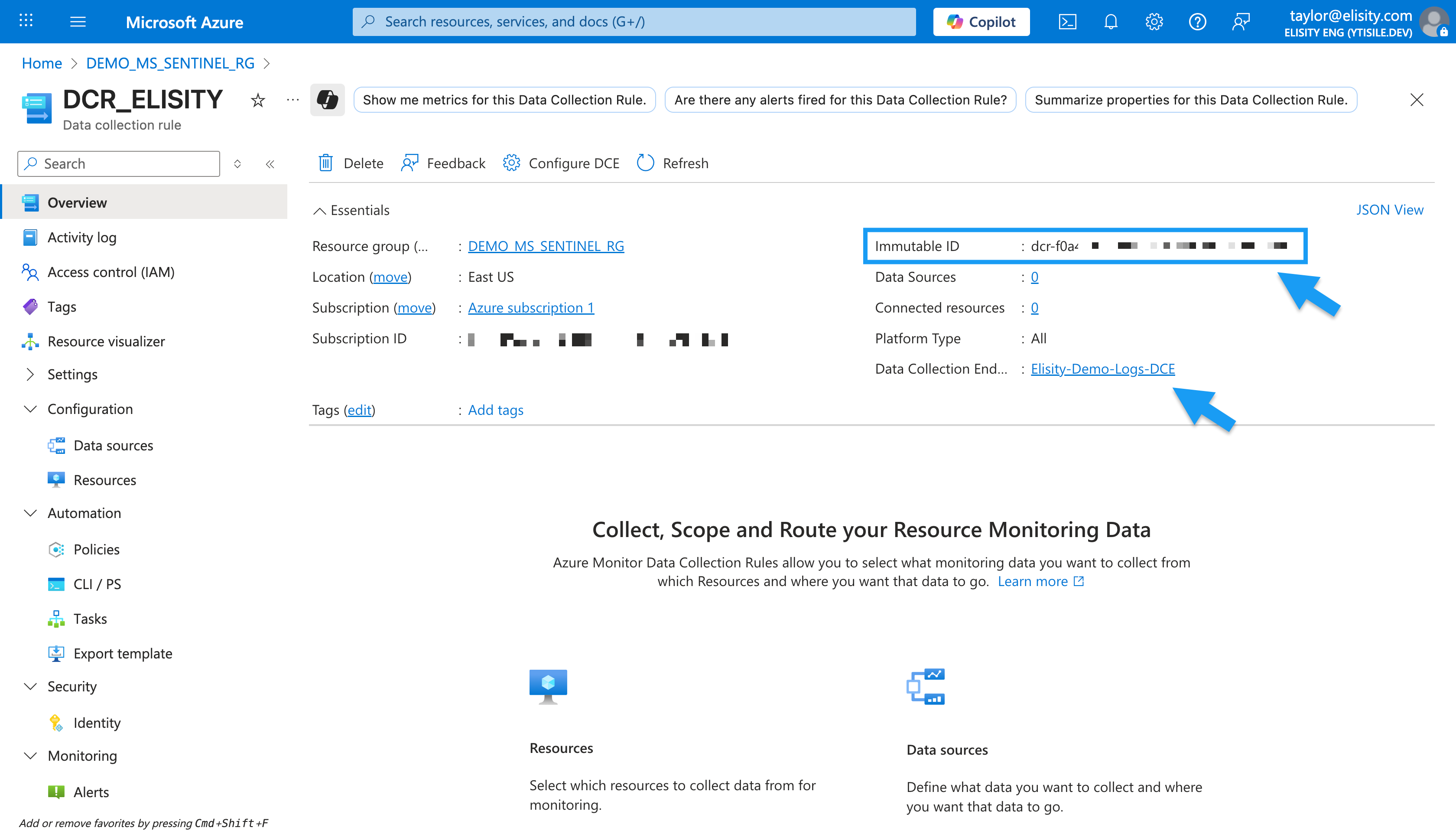This screenshot has height=834, width=1456.
Task: Collapse the sidebar with double chevron
Action: (270, 164)
